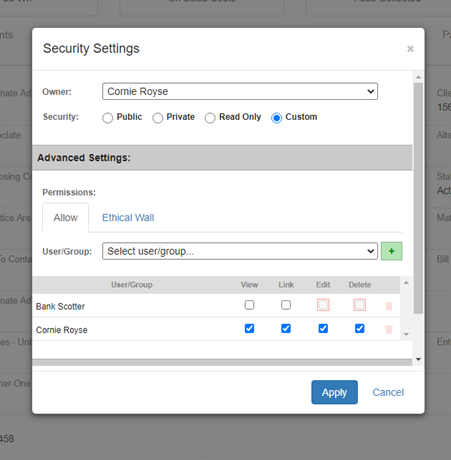Click the Security Settings dialog title
The height and width of the screenshot is (460, 451).
pyautogui.click(x=91, y=49)
